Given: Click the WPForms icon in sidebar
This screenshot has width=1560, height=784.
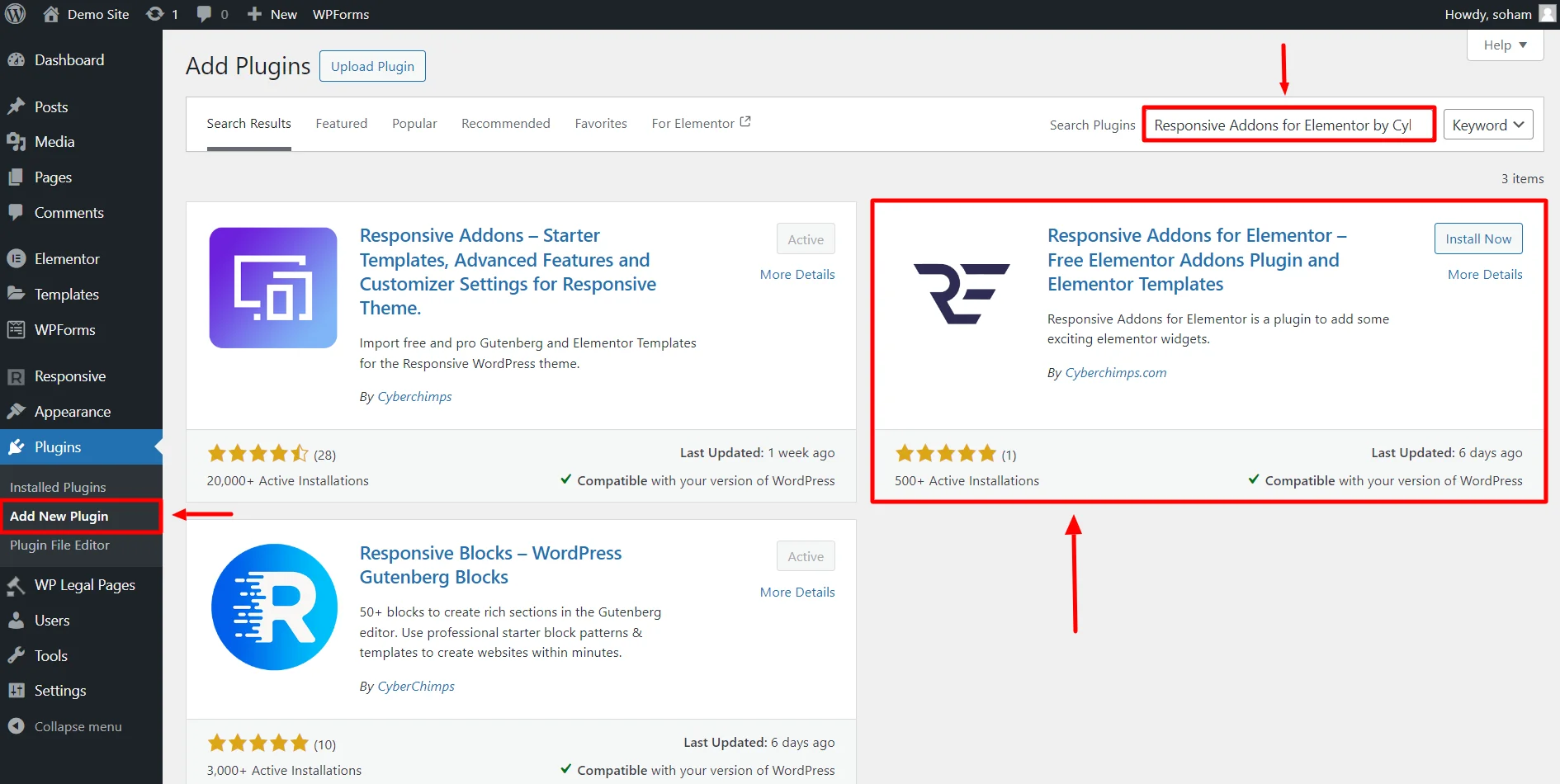Looking at the screenshot, I should tap(16, 329).
